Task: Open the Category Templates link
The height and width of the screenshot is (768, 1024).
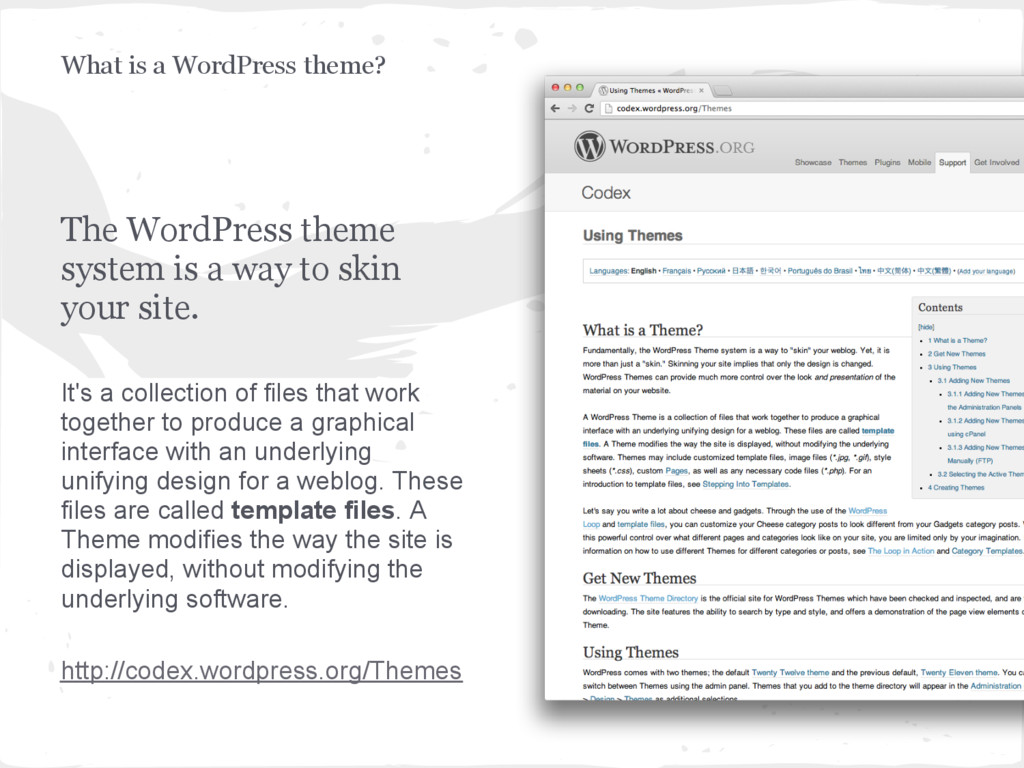Action: click(987, 551)
